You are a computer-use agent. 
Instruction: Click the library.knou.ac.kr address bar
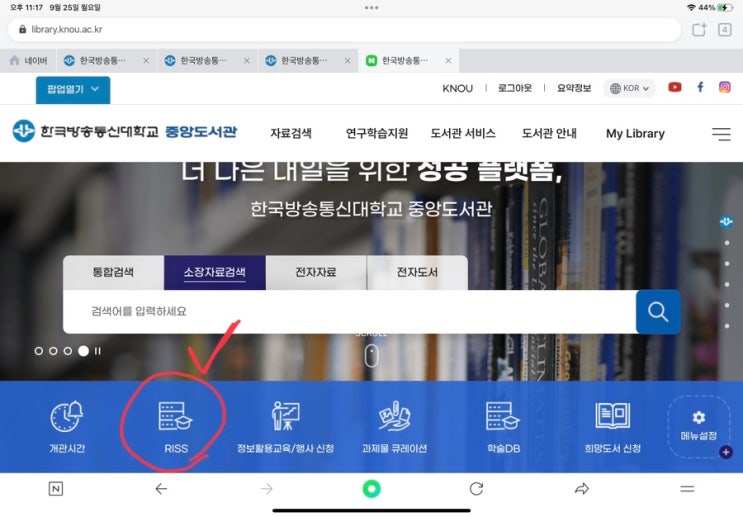[344, 29]
